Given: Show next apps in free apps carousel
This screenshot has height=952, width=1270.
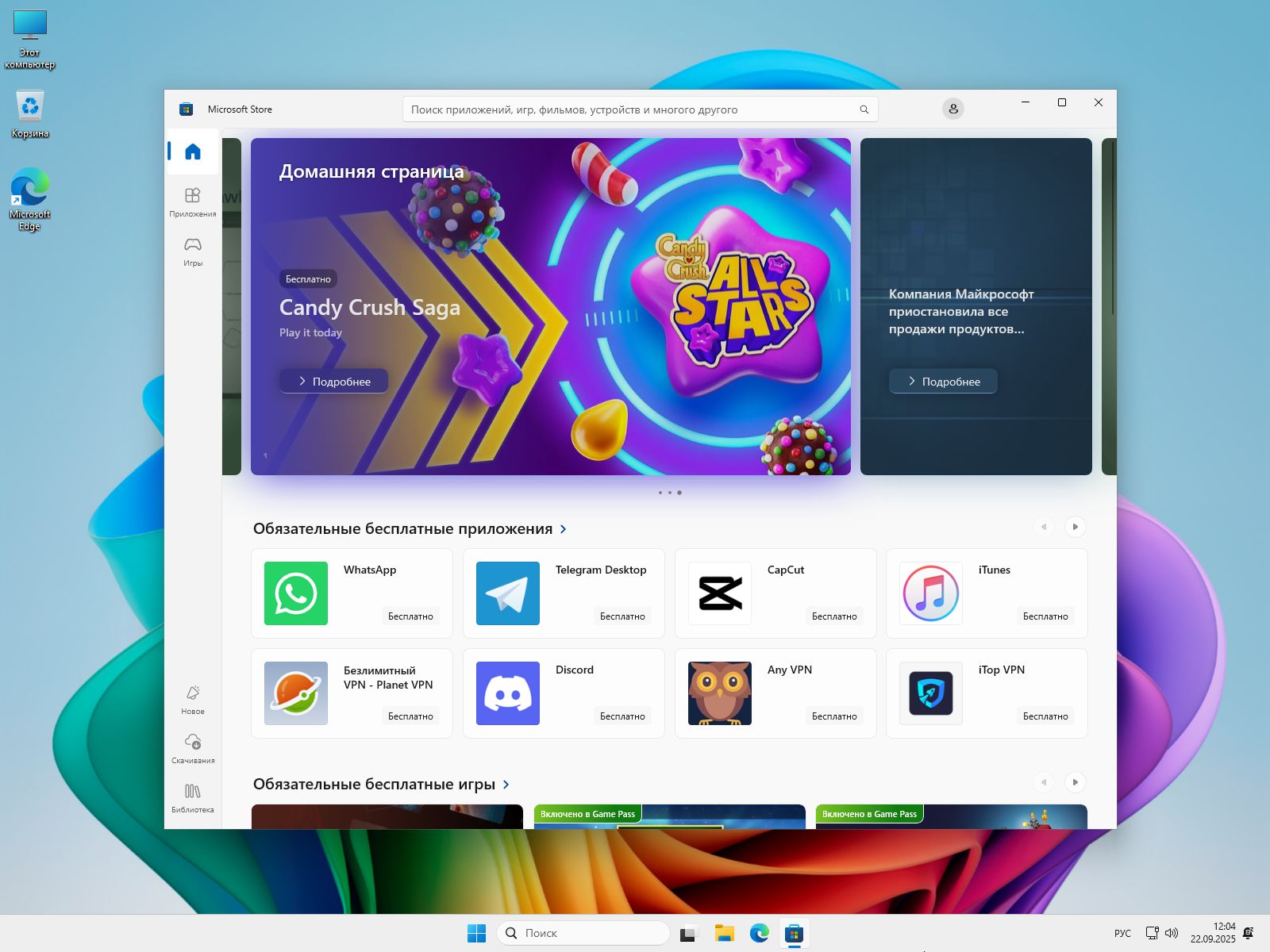Looking at the screenshot, I should [x=1076, y=527].
